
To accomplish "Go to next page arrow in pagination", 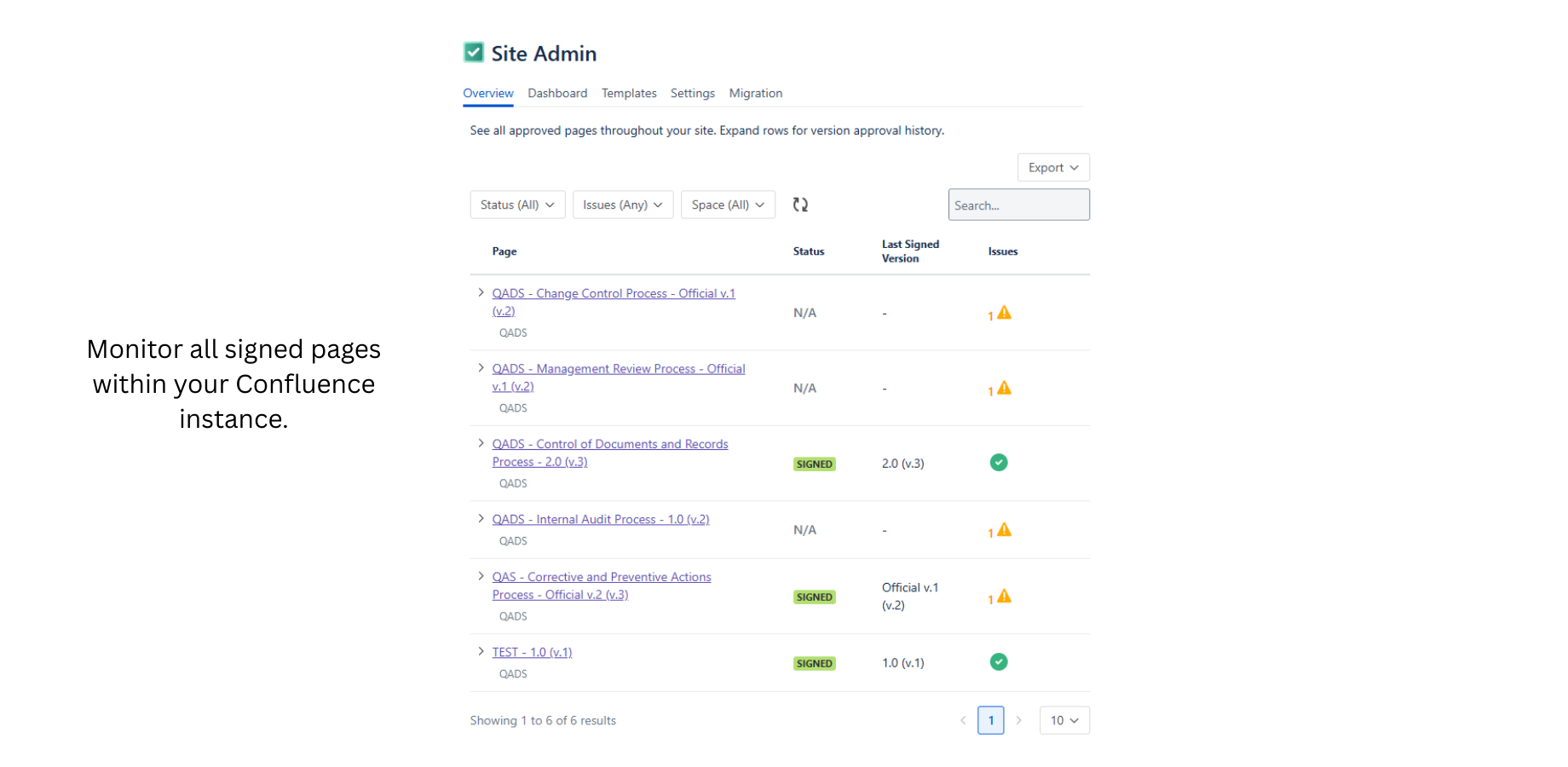I will pyautogui.click(x=1018, y=720).
